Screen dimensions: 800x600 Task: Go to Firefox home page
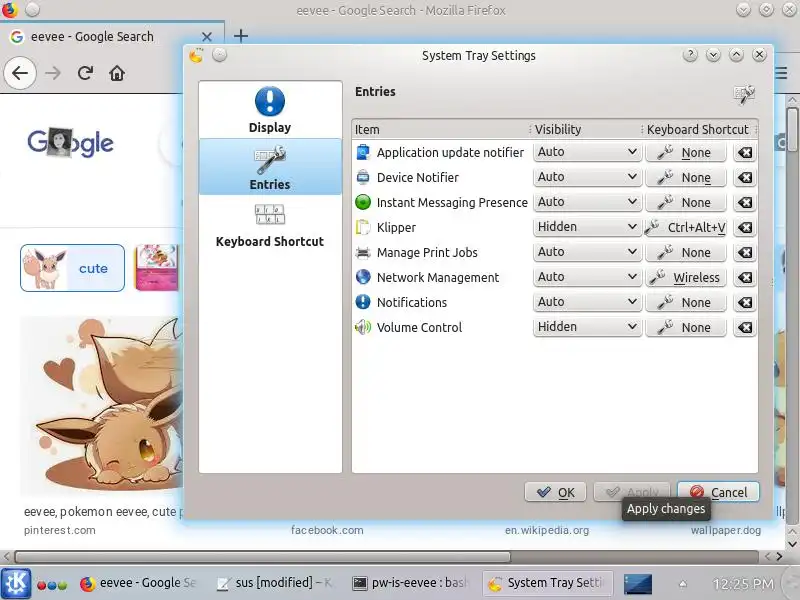(x=117, y=73)
